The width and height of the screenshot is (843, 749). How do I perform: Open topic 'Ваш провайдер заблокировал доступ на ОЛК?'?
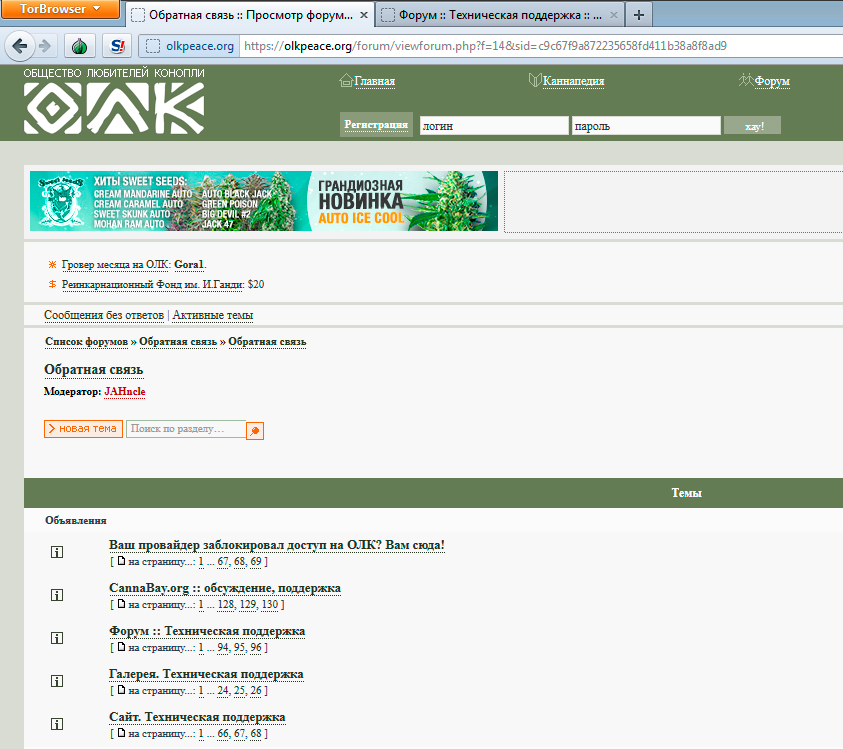(277, 545)
